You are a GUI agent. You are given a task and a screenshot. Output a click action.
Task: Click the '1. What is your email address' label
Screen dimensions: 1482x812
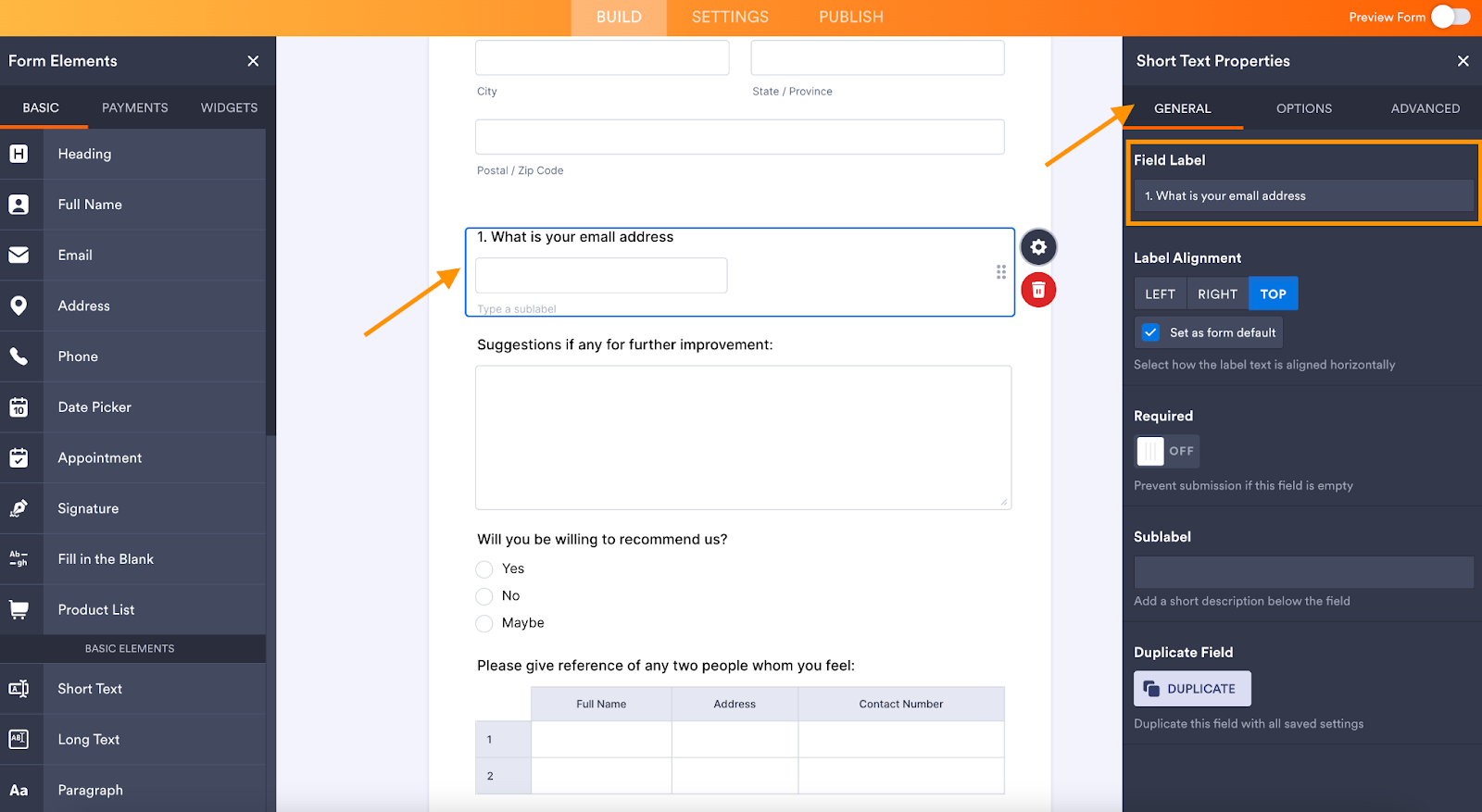click(575, 237)
